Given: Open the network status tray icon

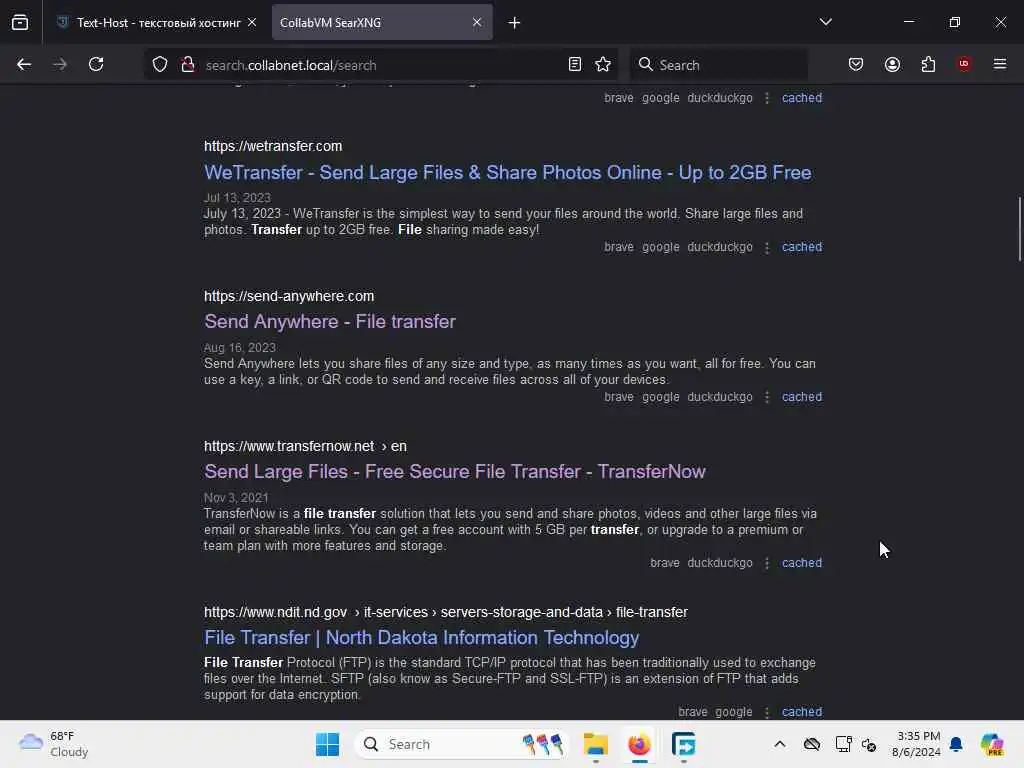Looking at the screenshot, I should click(843, 744).
